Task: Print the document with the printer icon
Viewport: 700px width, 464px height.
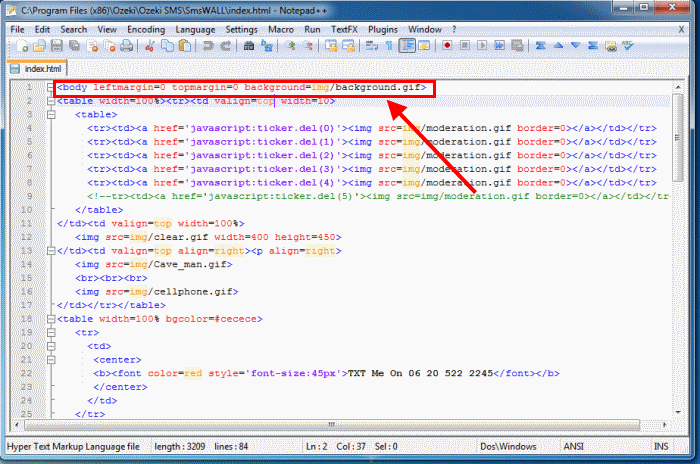Action: point(127,46)
